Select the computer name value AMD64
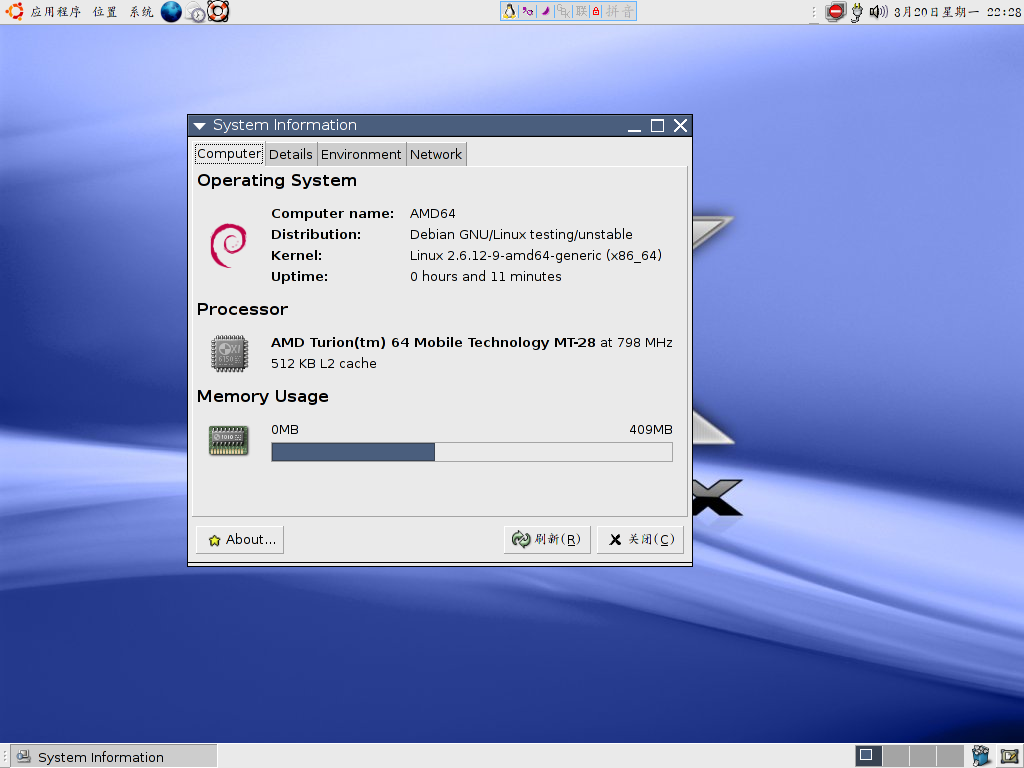This screenshot has height=768, width=1024. click(x=432, y=214)
